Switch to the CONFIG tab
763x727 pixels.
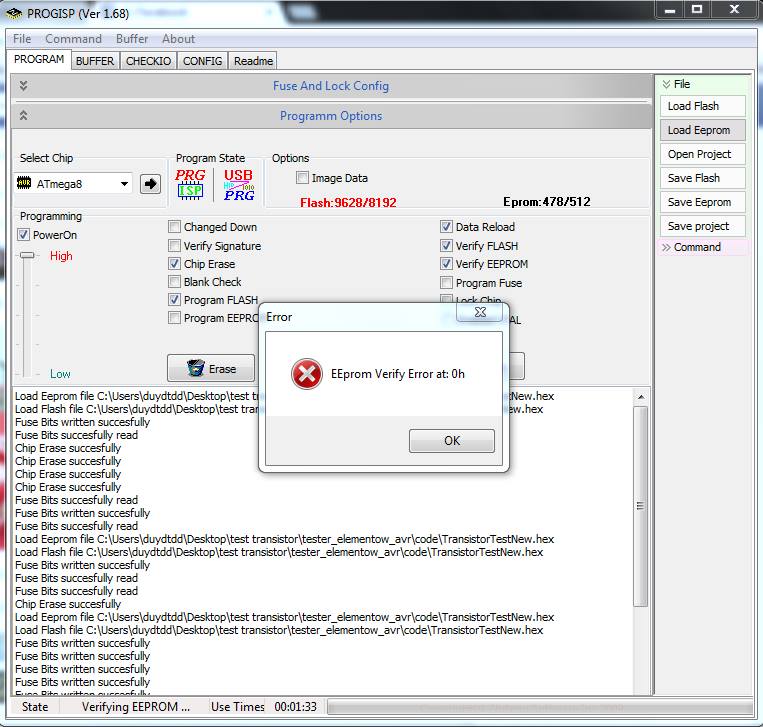(x=202, y=61)
